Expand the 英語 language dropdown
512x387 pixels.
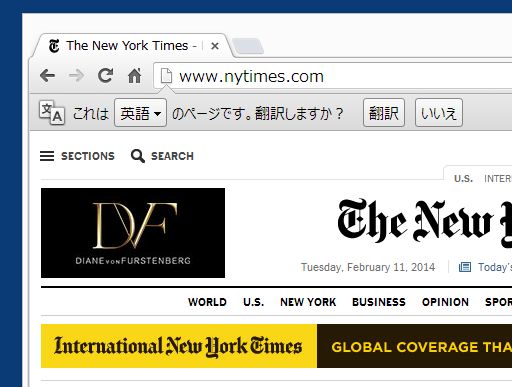[140, 113]
